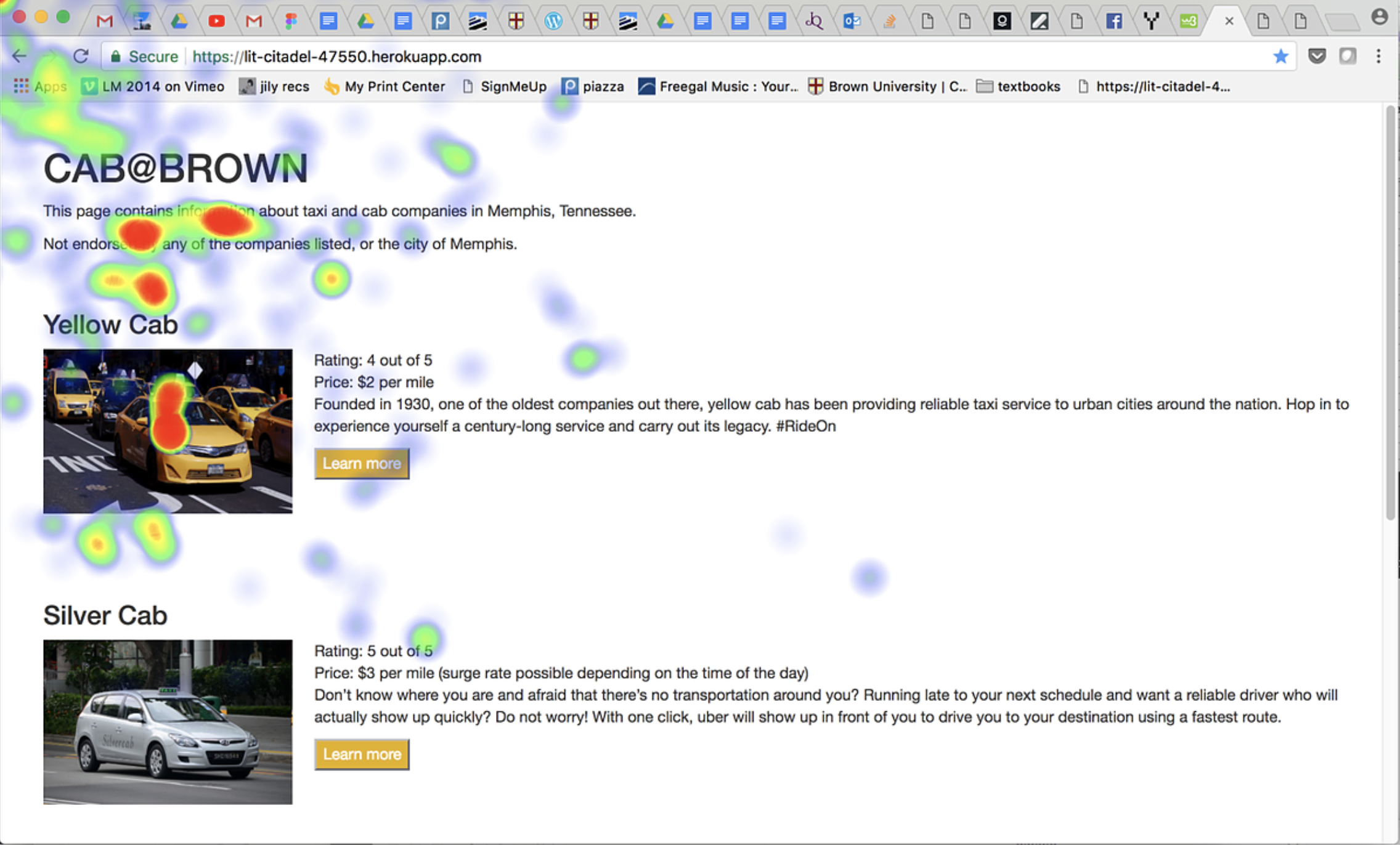Open the https://lit-citadel-4... bookmark
The image size is (1400, 845).
pyautogui.click(x=1154, y=86)
